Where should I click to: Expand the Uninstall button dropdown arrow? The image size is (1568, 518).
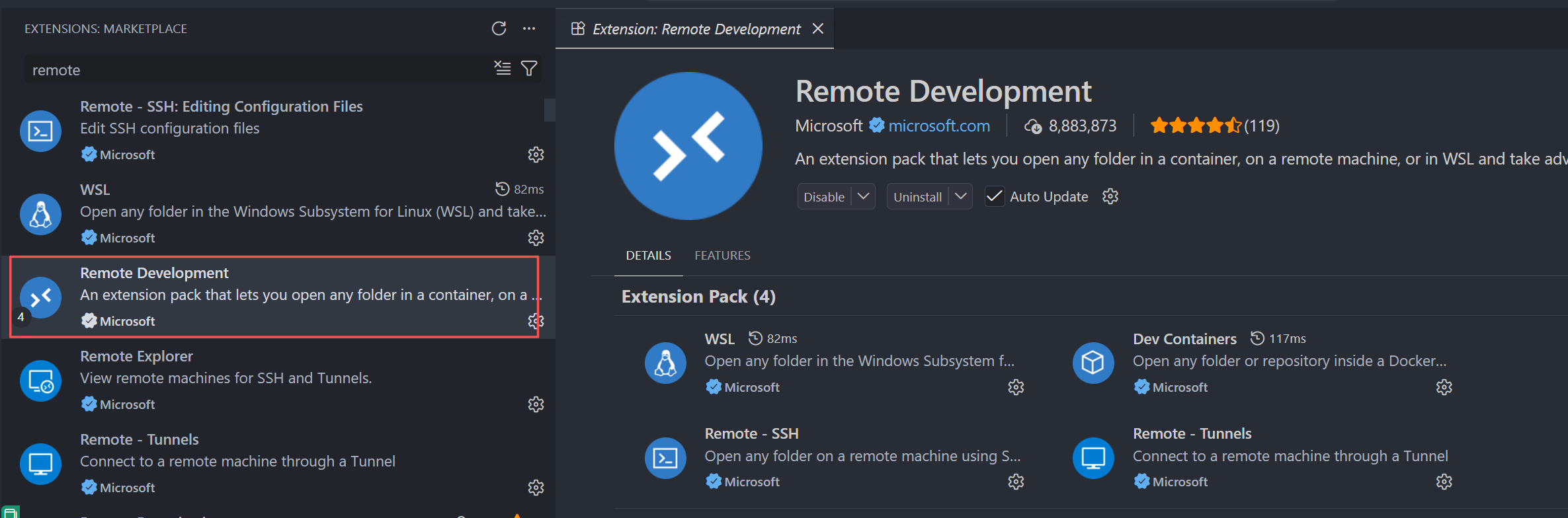(x=961, y=196)
